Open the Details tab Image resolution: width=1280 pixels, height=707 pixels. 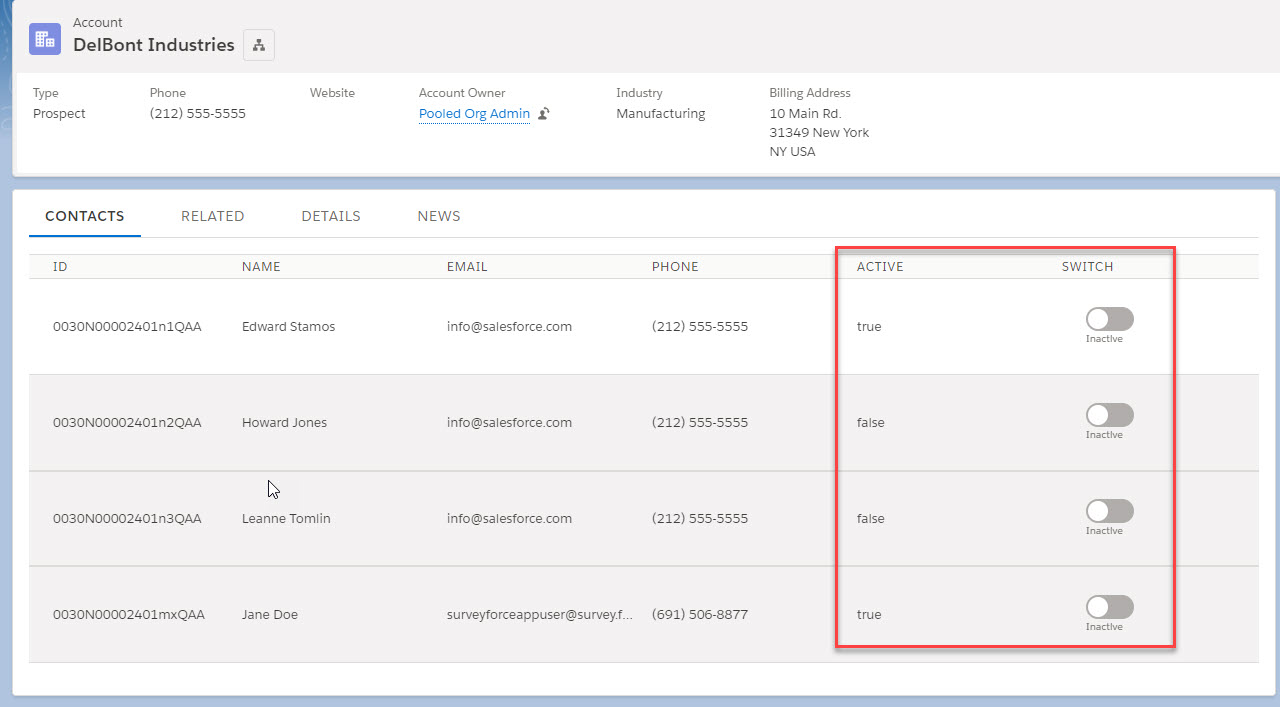tap(330, 216)
